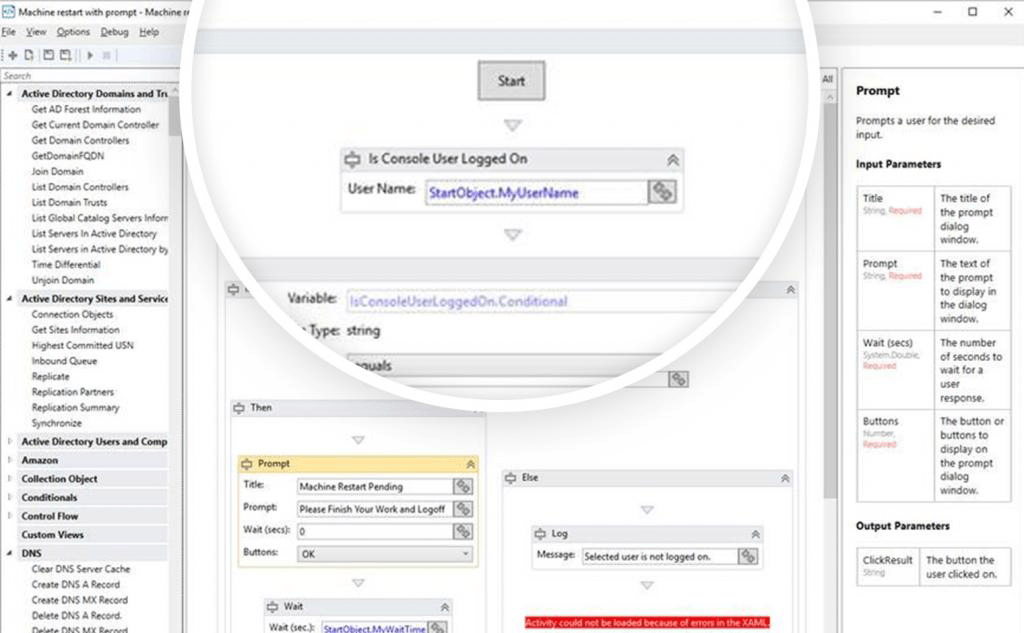
Task: Expand the Amazon tree group
Action: (9, 460)
